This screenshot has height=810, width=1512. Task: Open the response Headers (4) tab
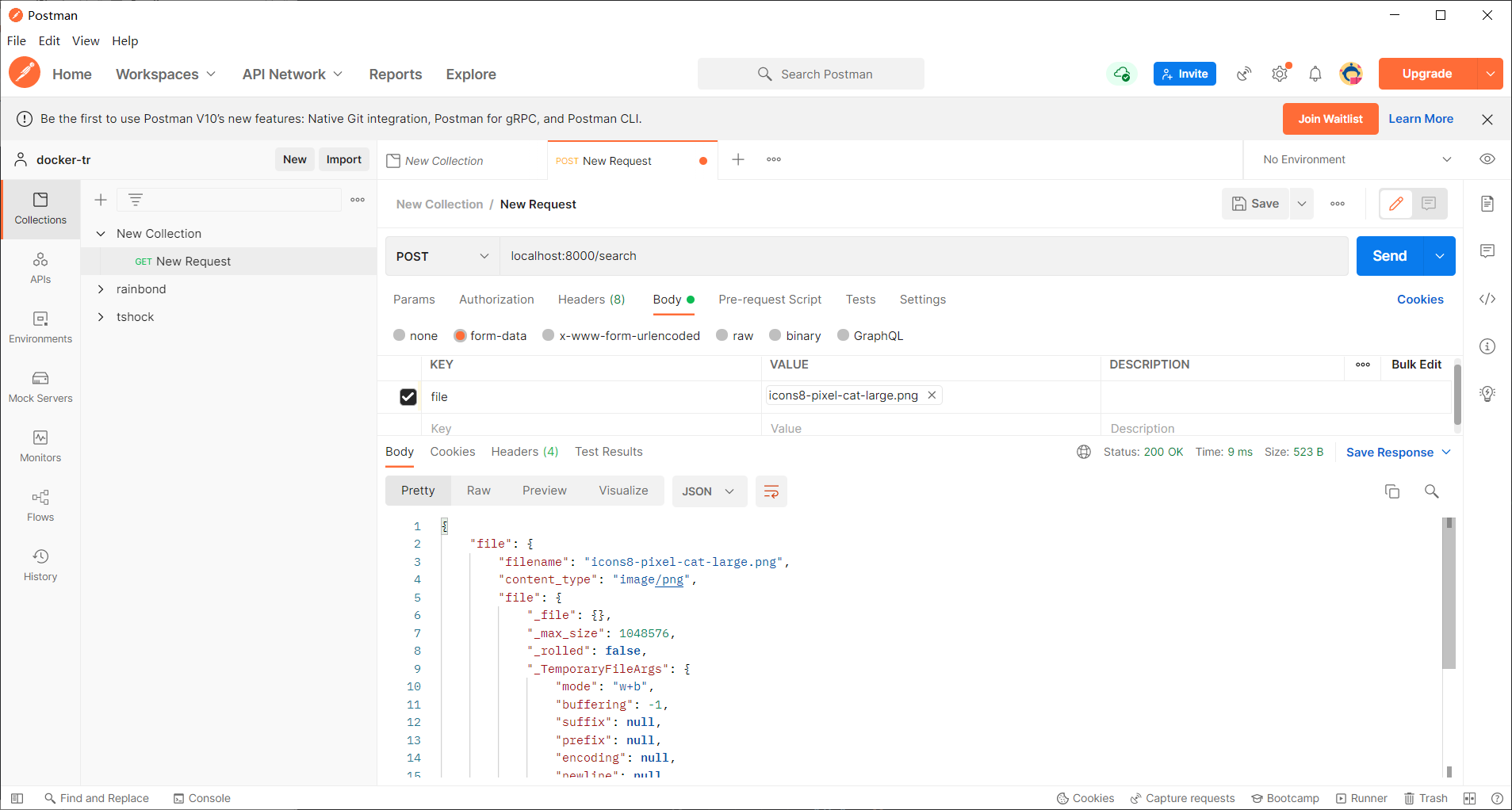tap(525, 452)
